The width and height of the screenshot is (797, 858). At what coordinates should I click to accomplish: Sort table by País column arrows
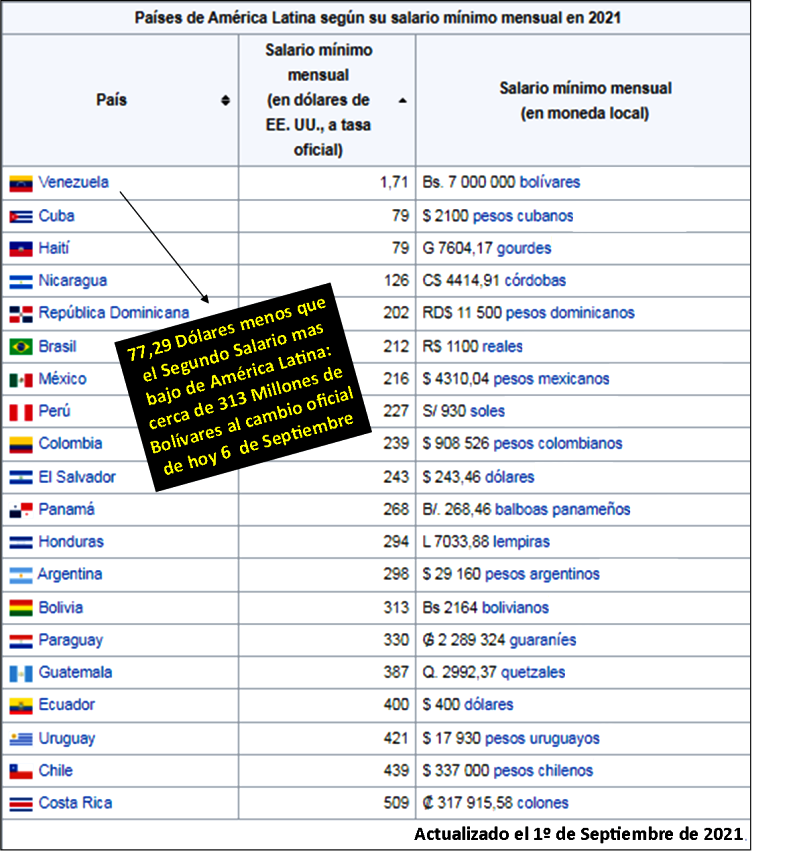(x=225, y=100)
